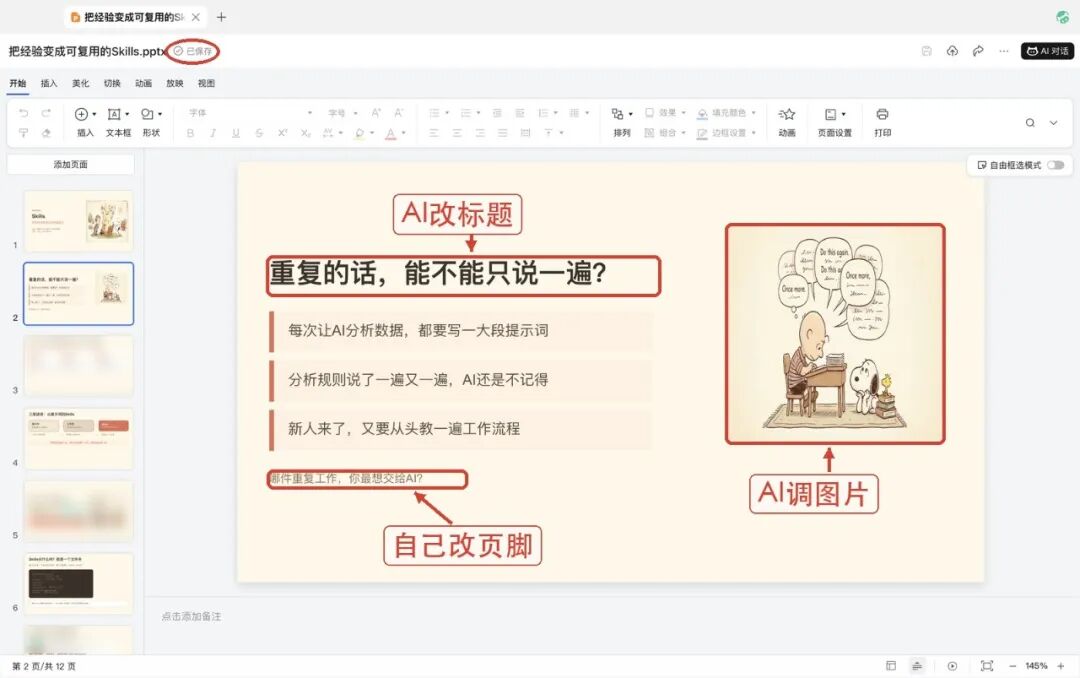The width and height of the screenshot is (1080, 678).
Task: Align text center
Action: (x=457, y=133)
